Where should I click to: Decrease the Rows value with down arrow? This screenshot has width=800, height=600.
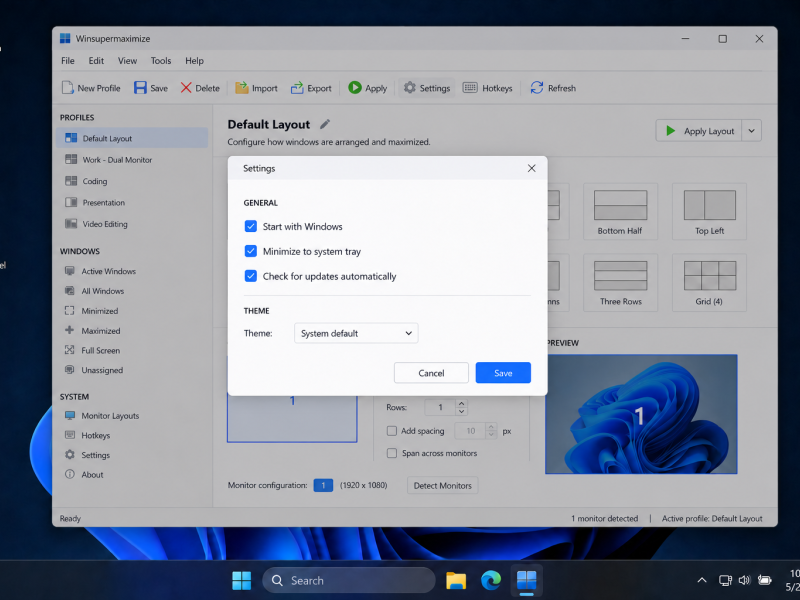tap(461, 411)
